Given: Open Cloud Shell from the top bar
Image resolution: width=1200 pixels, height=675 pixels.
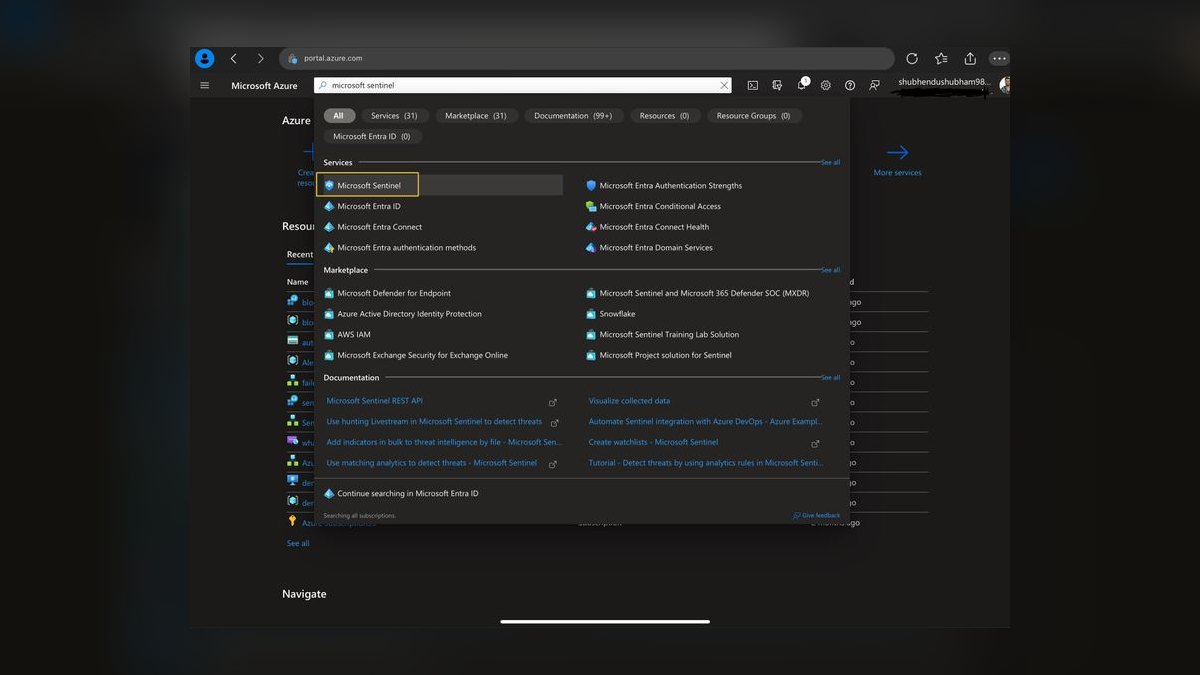Looking at the screenshot, I should (752, 86).
